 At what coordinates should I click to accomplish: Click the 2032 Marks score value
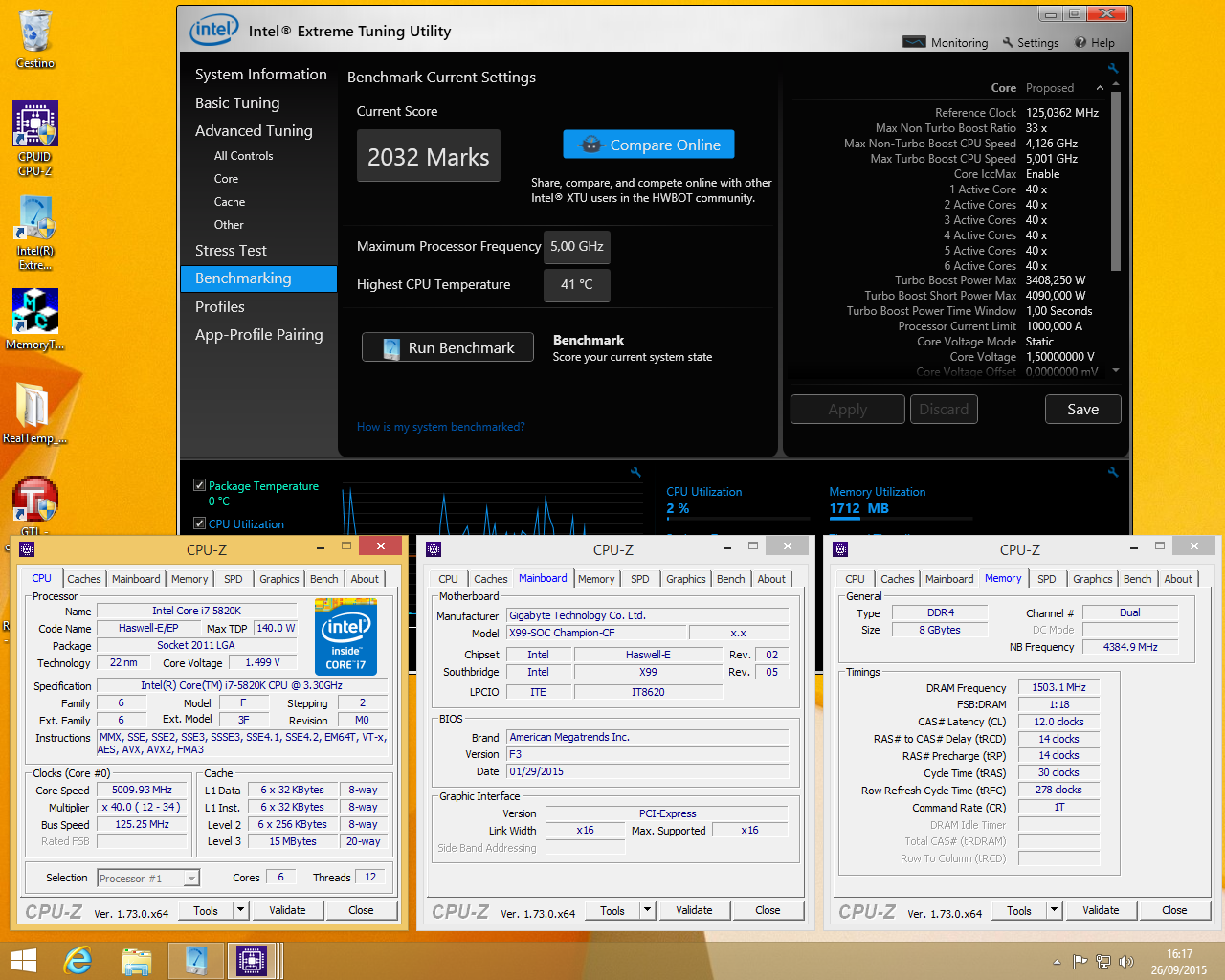[429, 156]
